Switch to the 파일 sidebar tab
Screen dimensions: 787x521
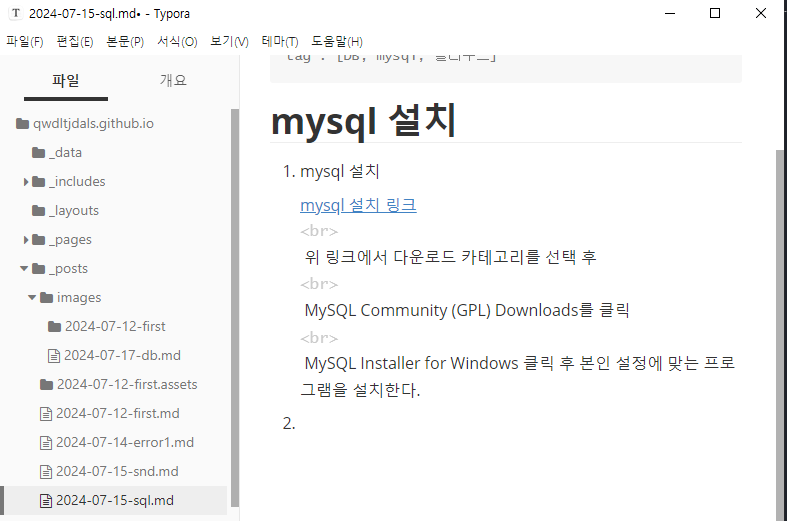pos(66,80)
